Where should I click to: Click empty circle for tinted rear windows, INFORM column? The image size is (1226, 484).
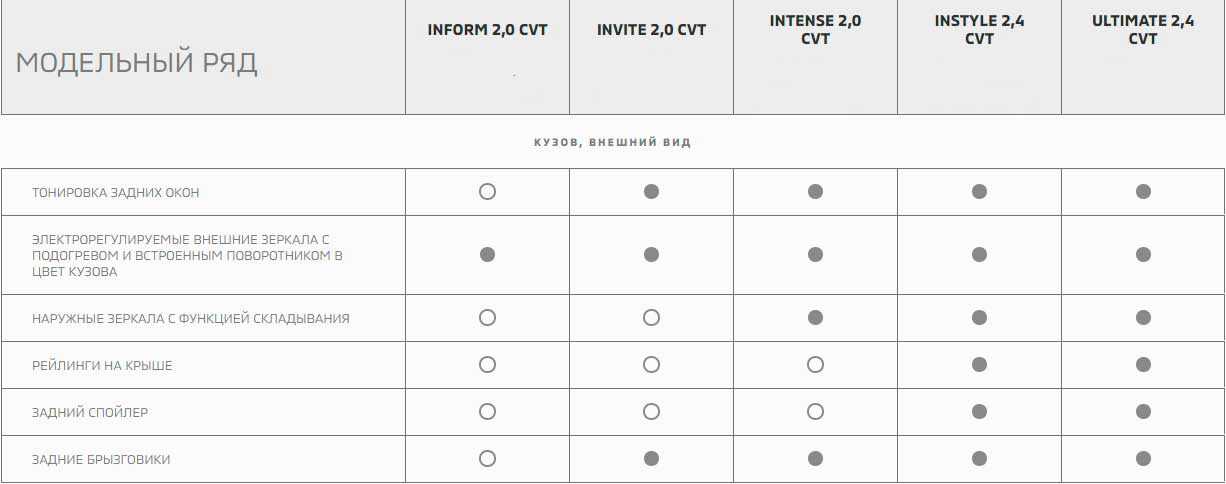click(x=487, y=192)
